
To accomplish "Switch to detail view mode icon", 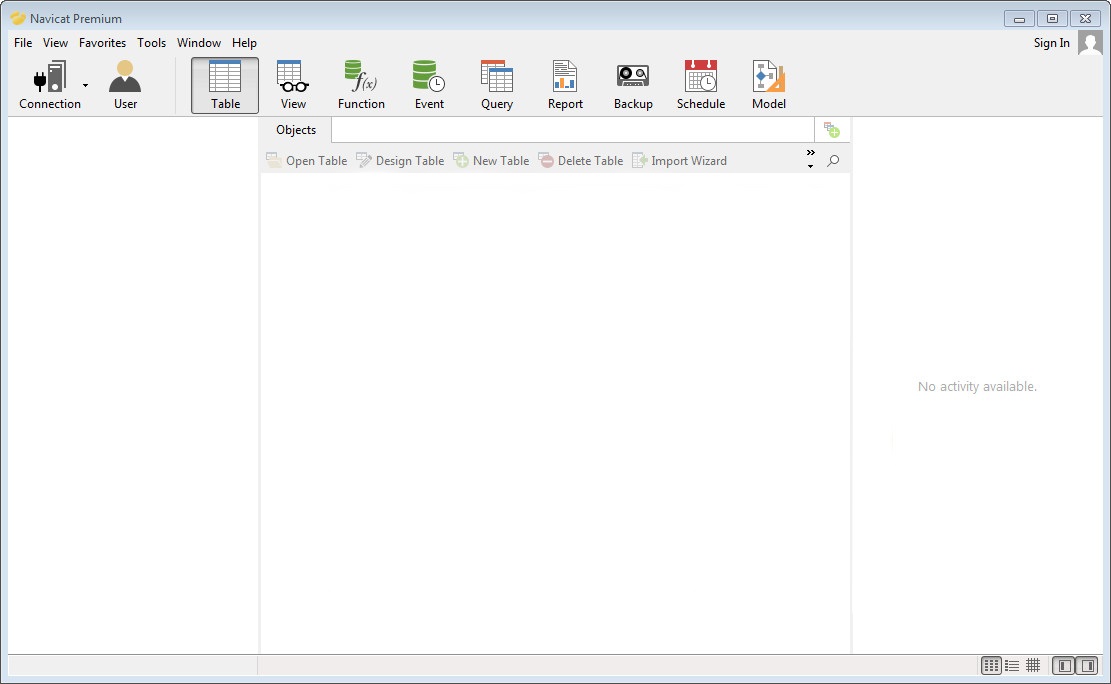I will point(1013,666).
